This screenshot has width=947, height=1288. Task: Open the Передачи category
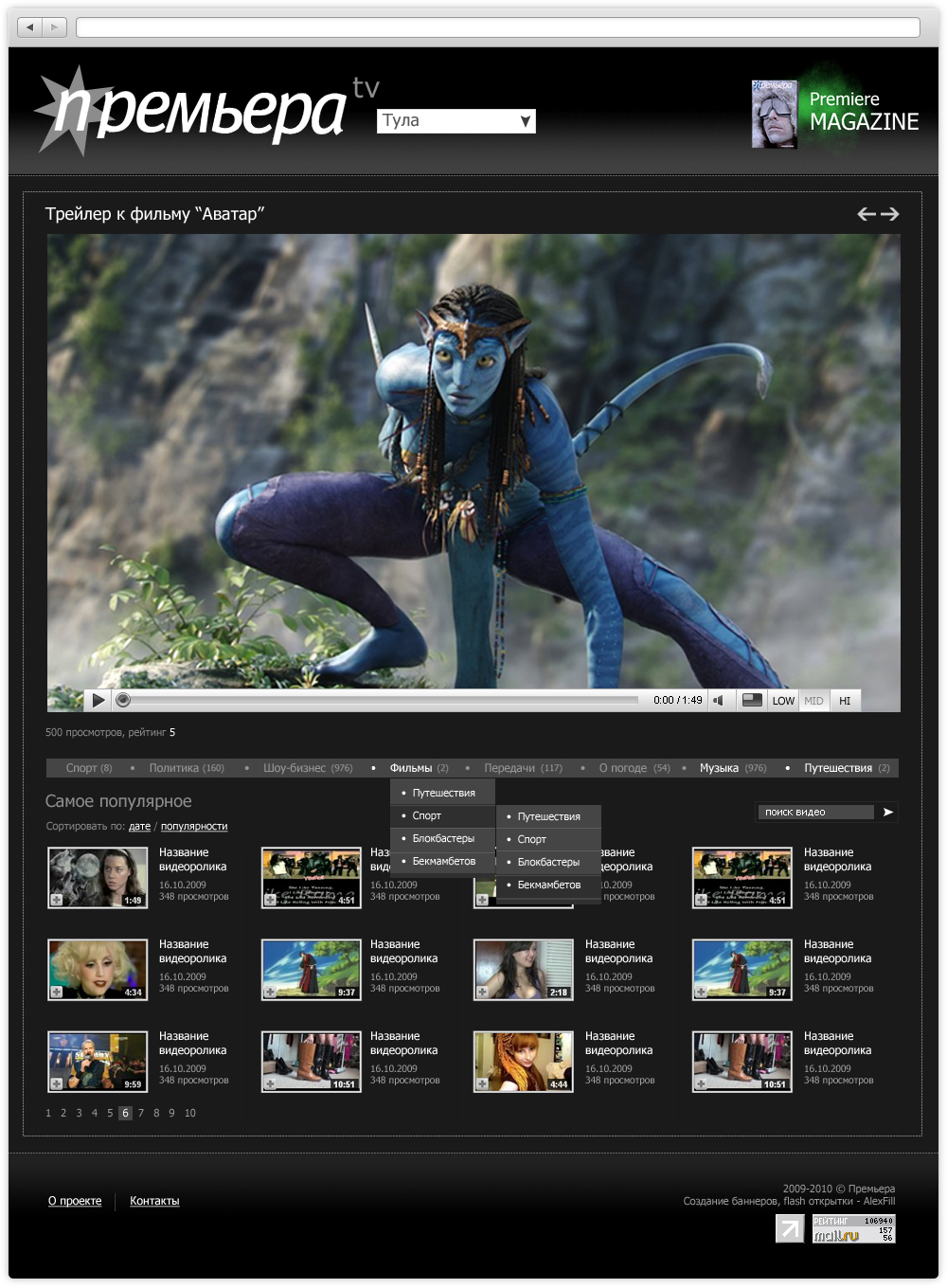pos(523,768)
